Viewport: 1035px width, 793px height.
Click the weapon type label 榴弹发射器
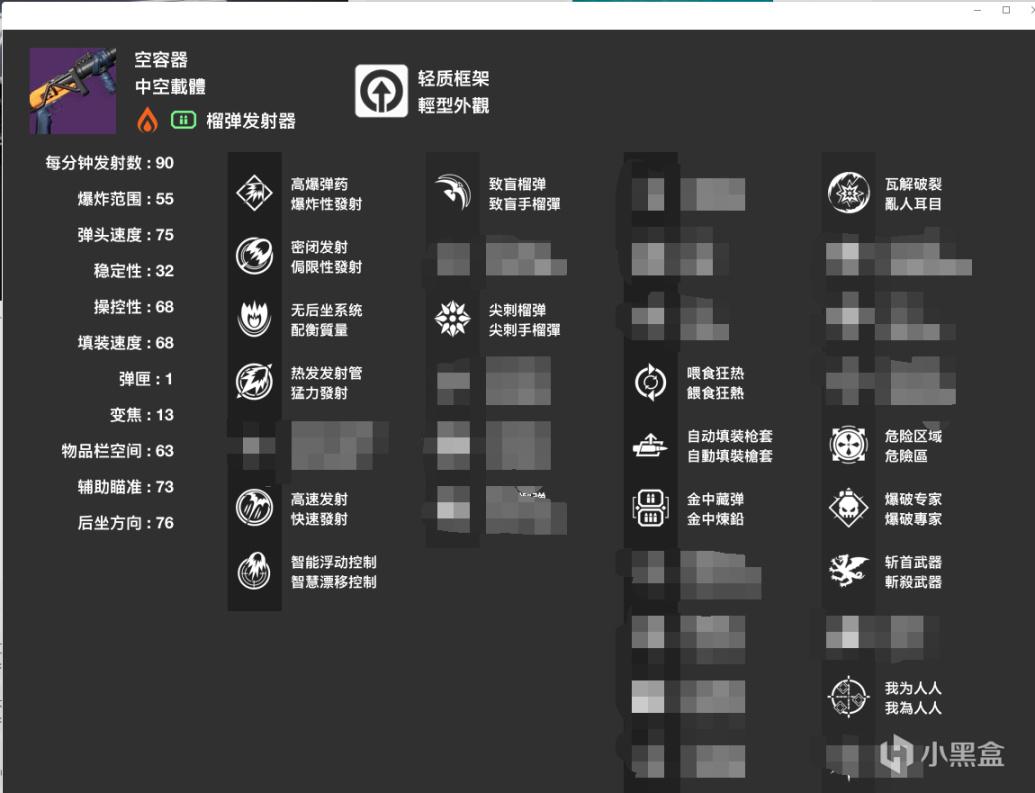click(251, 121)
